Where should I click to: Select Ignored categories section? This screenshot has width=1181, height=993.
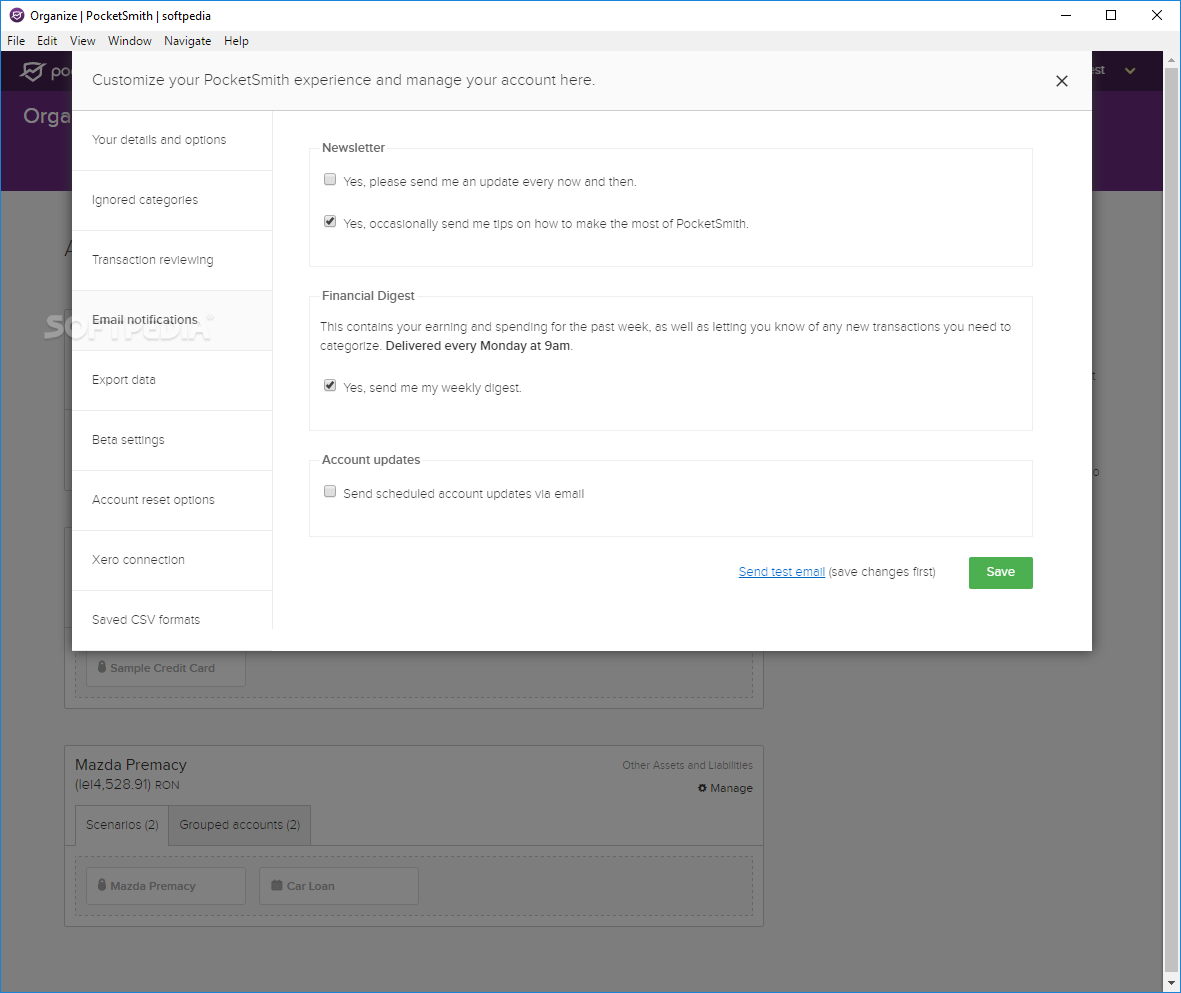[172, 200]
